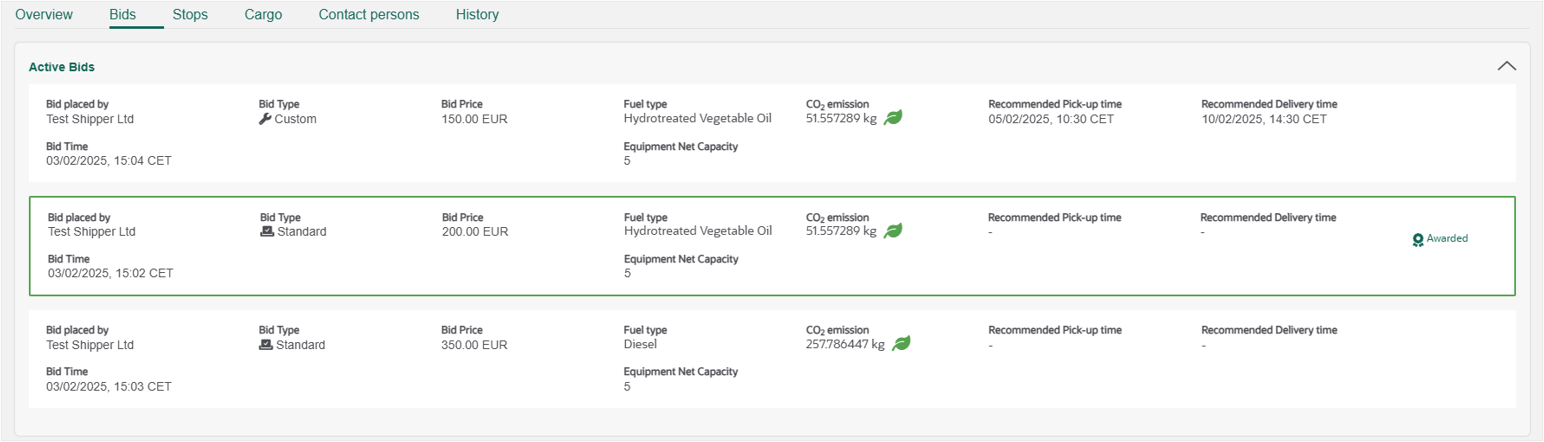1544x442 pixels.
Task: Go to the Contact persons tab
Action: [369, 15]
